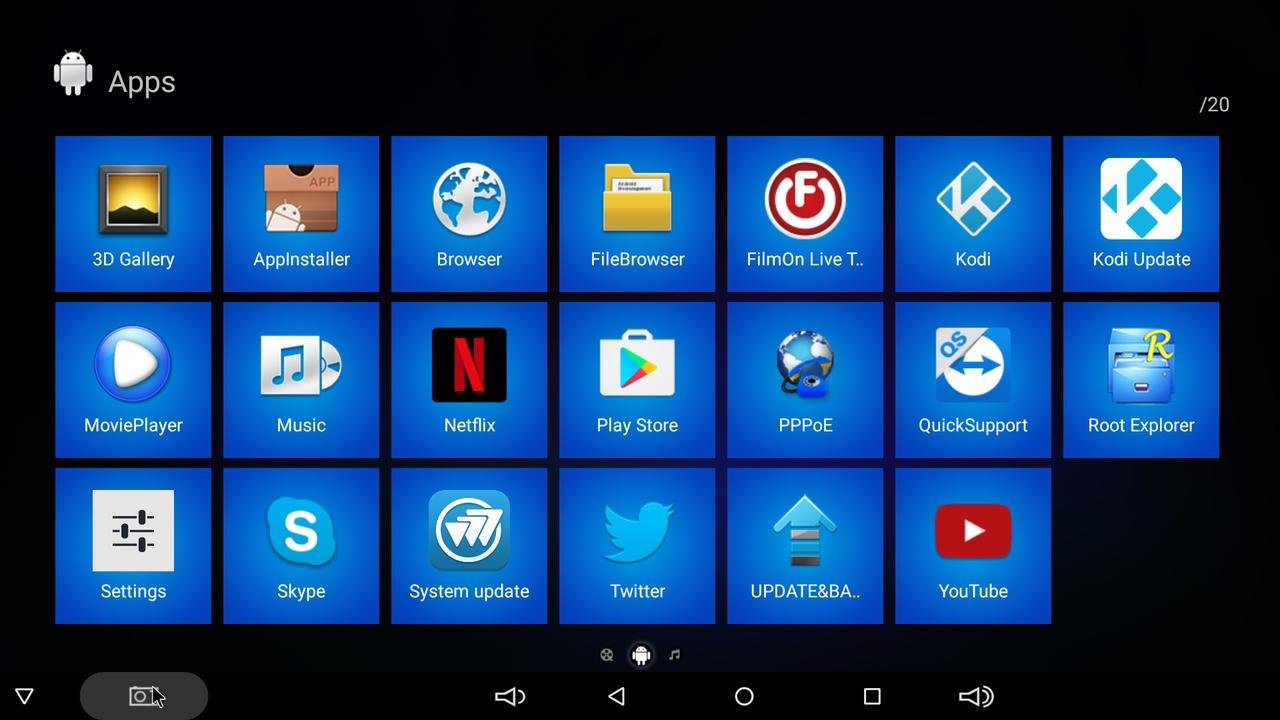
Task: Click the Android robot Apps header icon
Action: click(x=73, y=74)
